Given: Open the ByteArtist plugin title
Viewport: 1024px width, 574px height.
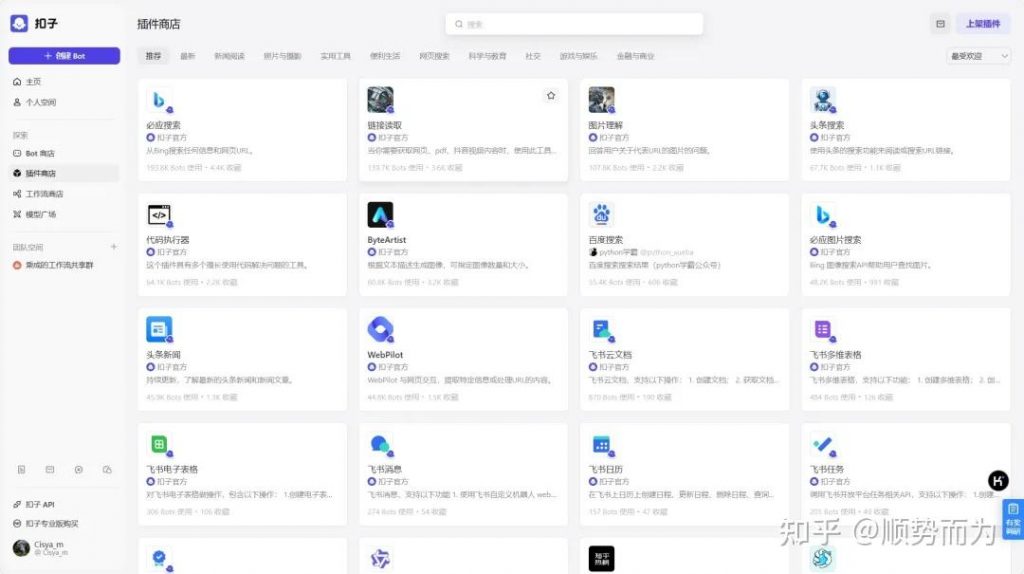Looking at the screenshot, I should coord(387,240).
